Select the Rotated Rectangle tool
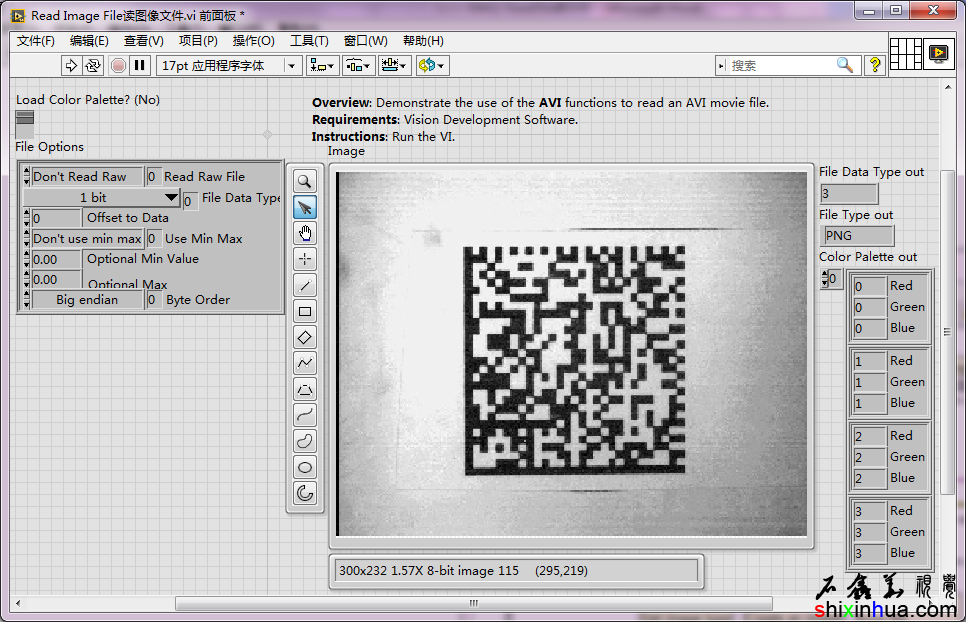 pyautogui.click(x=305, y=337)
